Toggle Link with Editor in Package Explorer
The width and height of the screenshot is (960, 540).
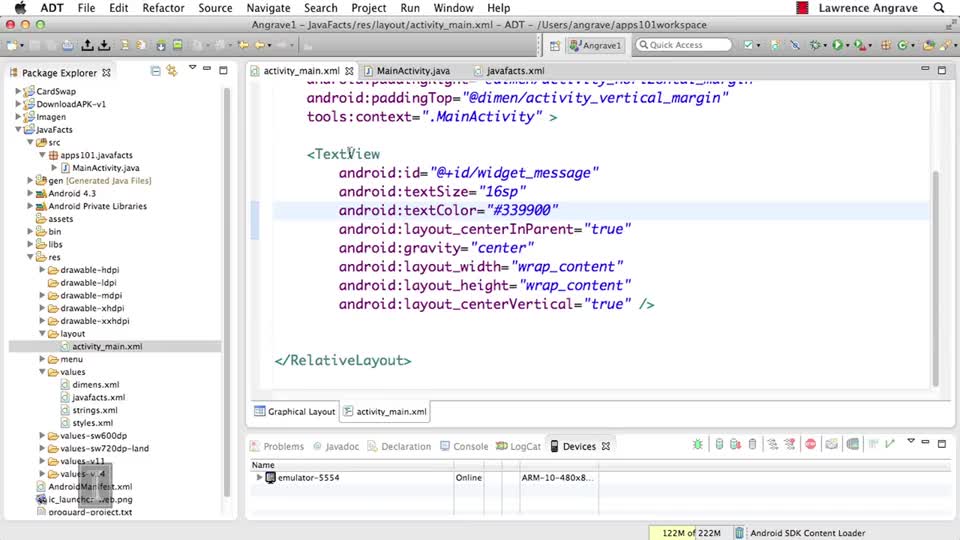172,72
